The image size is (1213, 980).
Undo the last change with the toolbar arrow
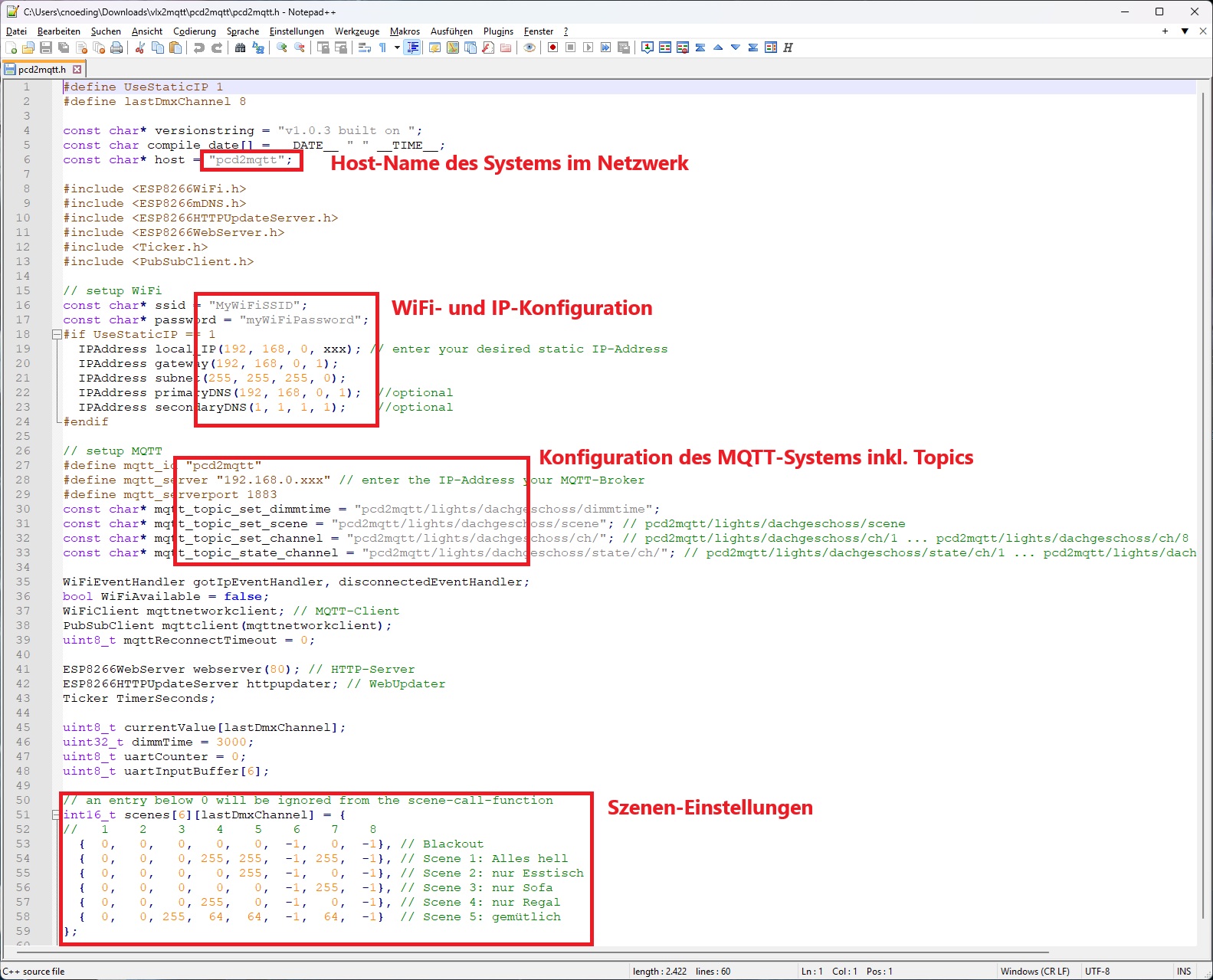point(199,48)
